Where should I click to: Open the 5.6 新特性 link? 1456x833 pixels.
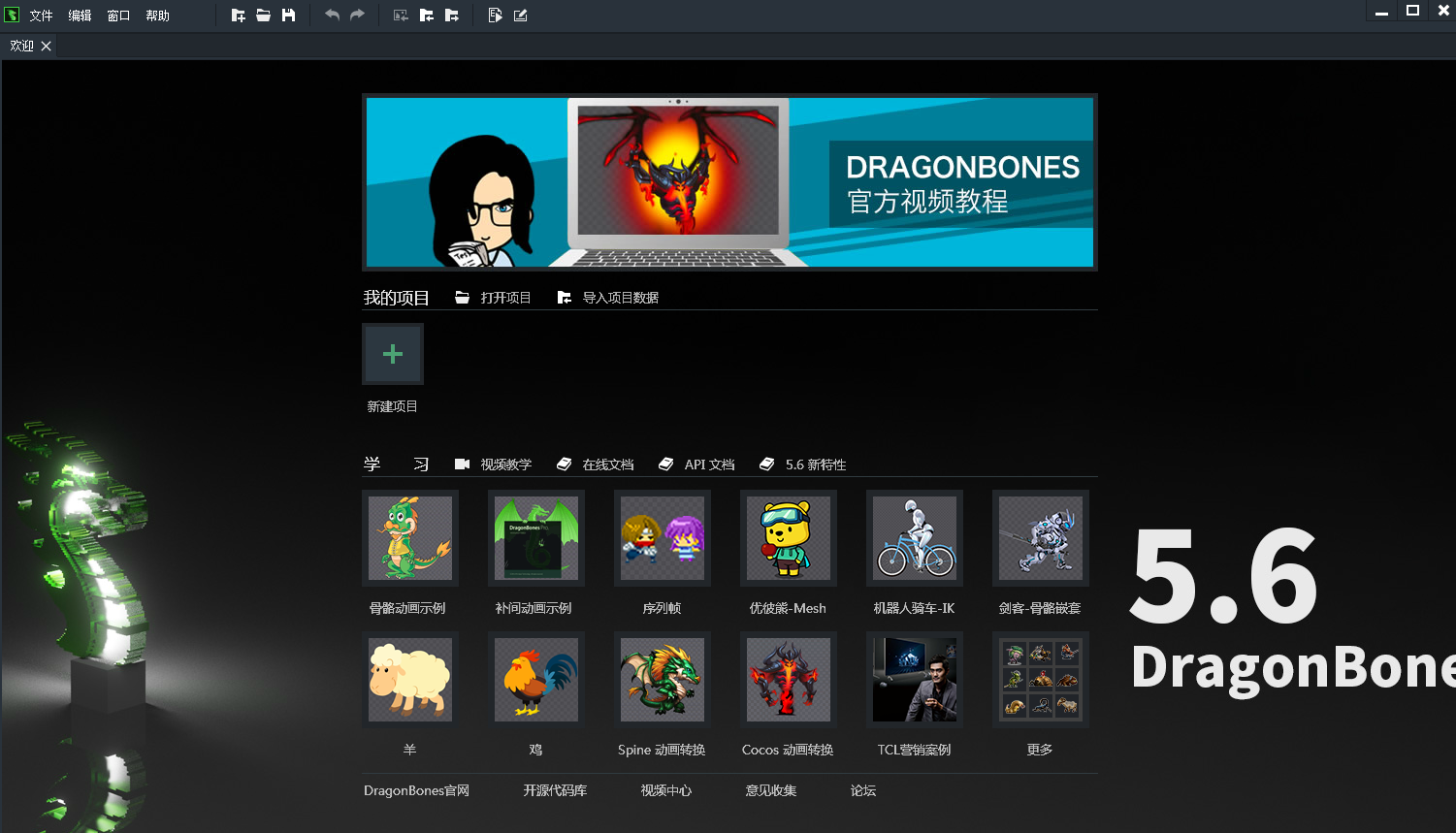tap(816, 465)
